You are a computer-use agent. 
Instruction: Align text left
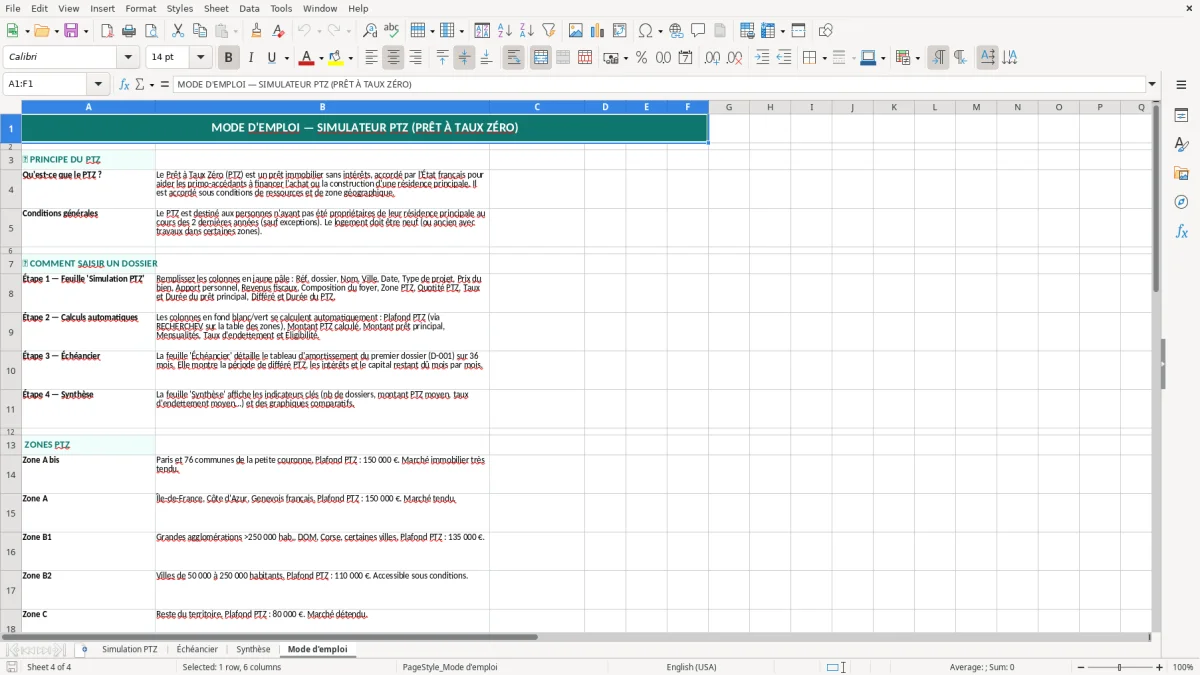click(x=371, y=58)
